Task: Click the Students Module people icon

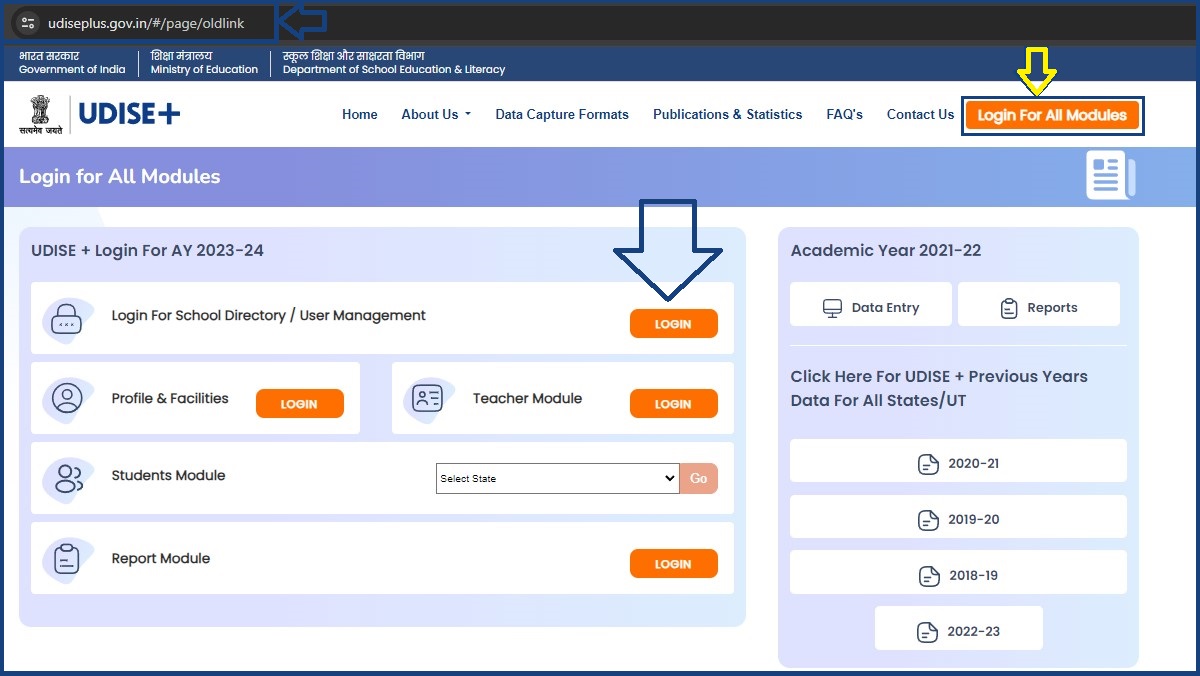Action: point(67,479)
